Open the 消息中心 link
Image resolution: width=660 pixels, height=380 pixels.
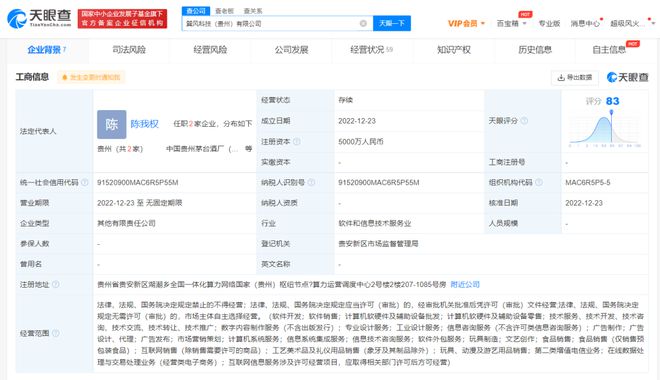[585, 24]
